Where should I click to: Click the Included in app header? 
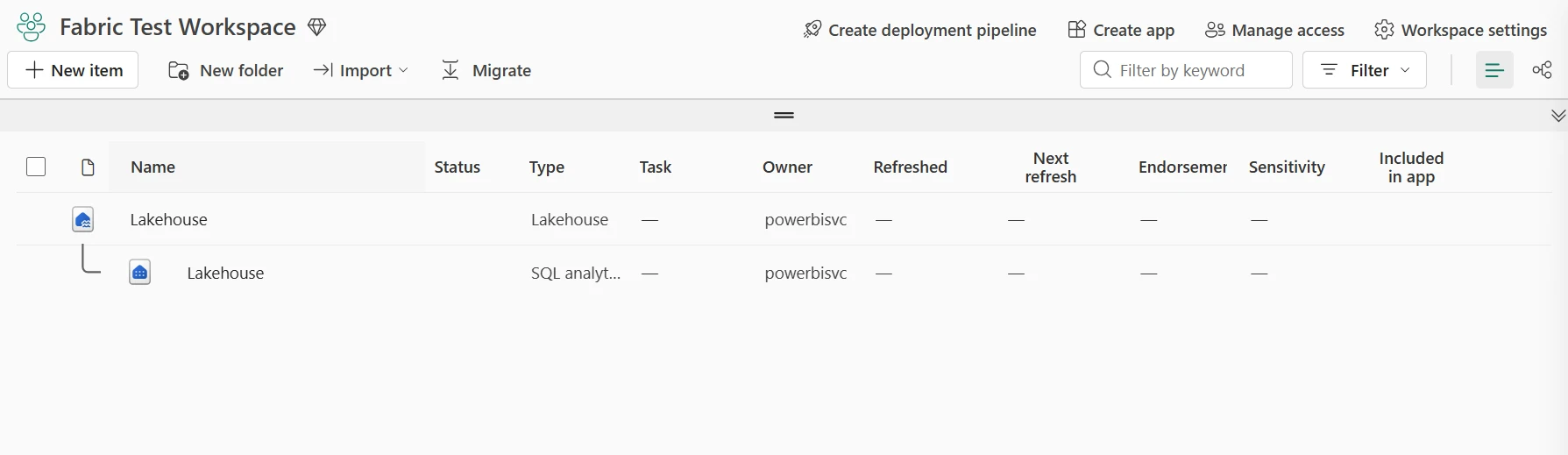(x=1411, y=167)
